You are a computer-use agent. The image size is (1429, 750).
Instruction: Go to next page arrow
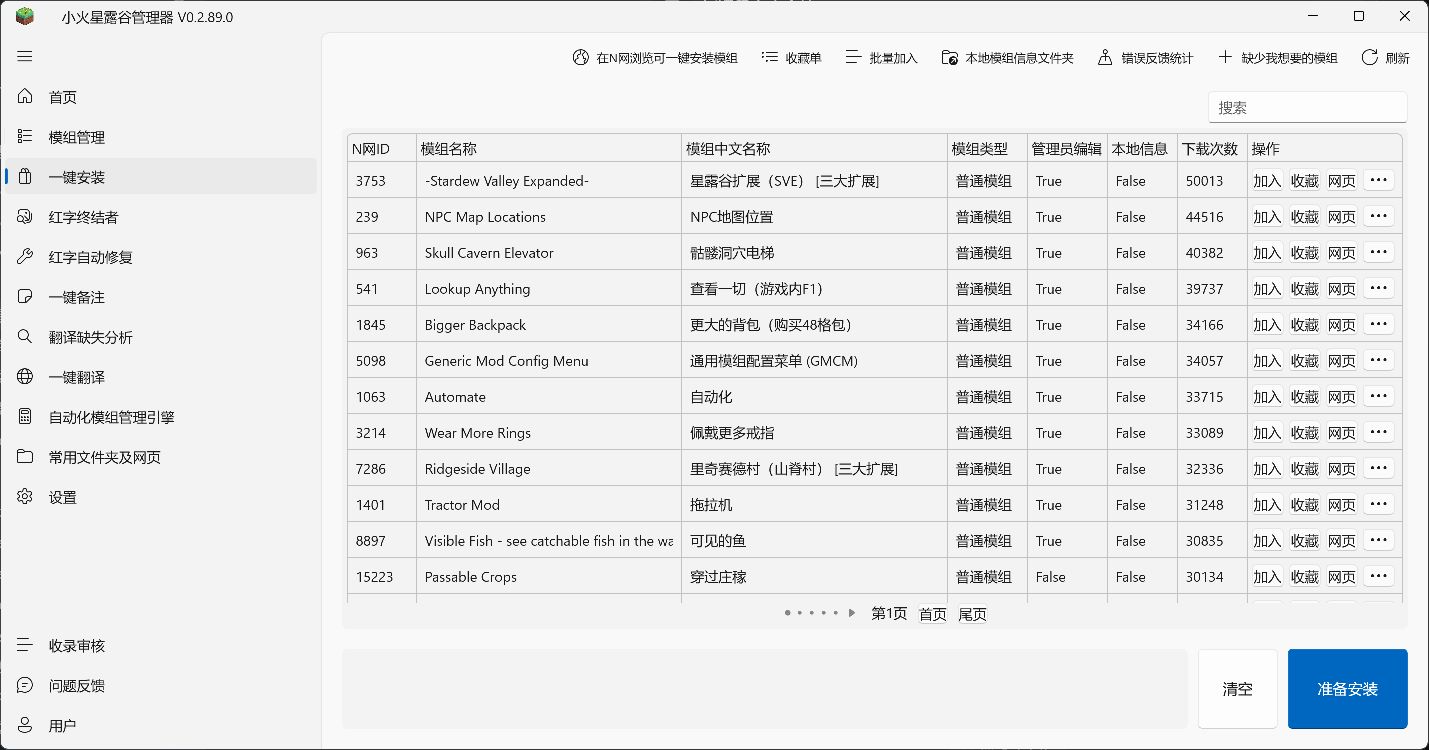pos(852,613)
